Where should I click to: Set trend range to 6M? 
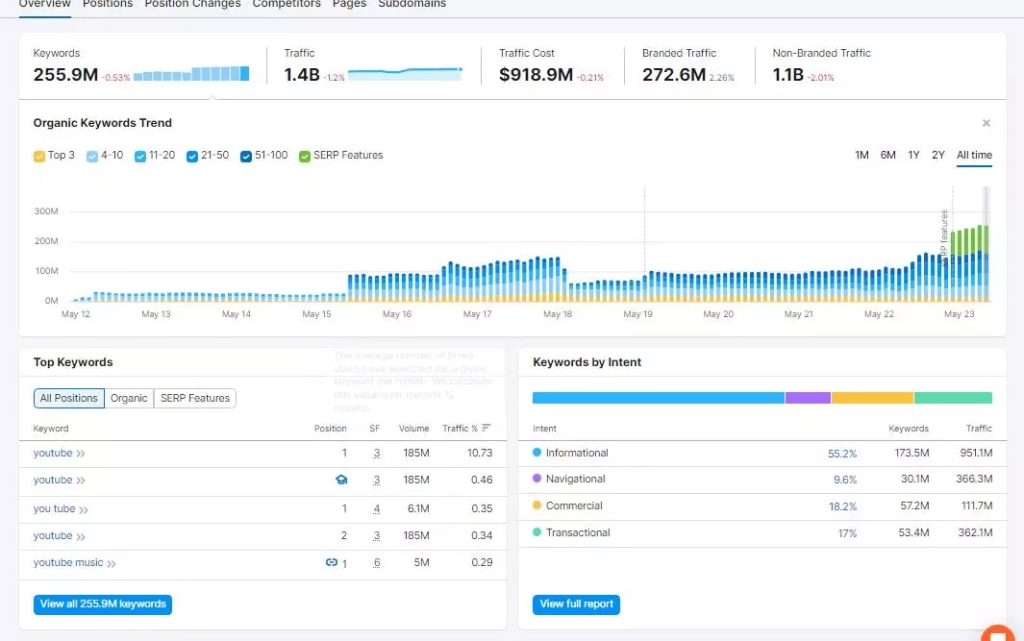tap(888, 155)
